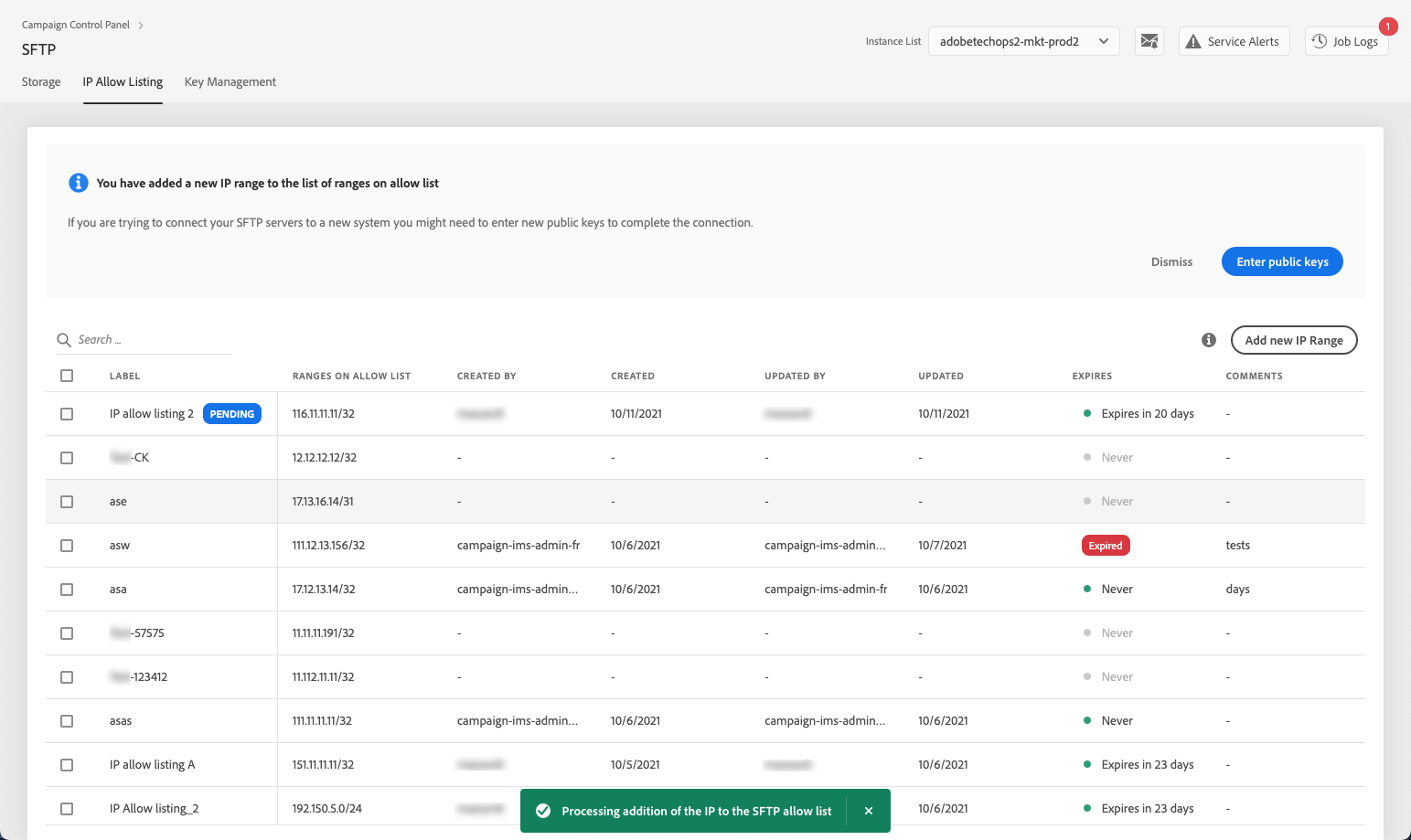Viewport: 1411px width, 840px height.
Task: Click the range 11.112.11.11/32
Action: point(324,677)
